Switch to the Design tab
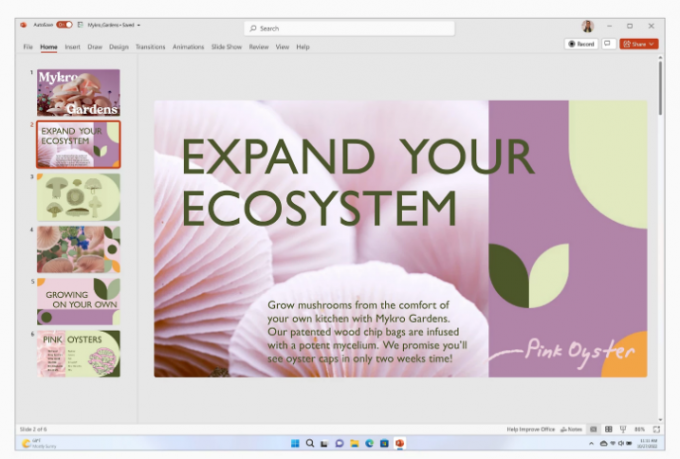Viewport: 680px width, 459px height. tap(118, 47)
